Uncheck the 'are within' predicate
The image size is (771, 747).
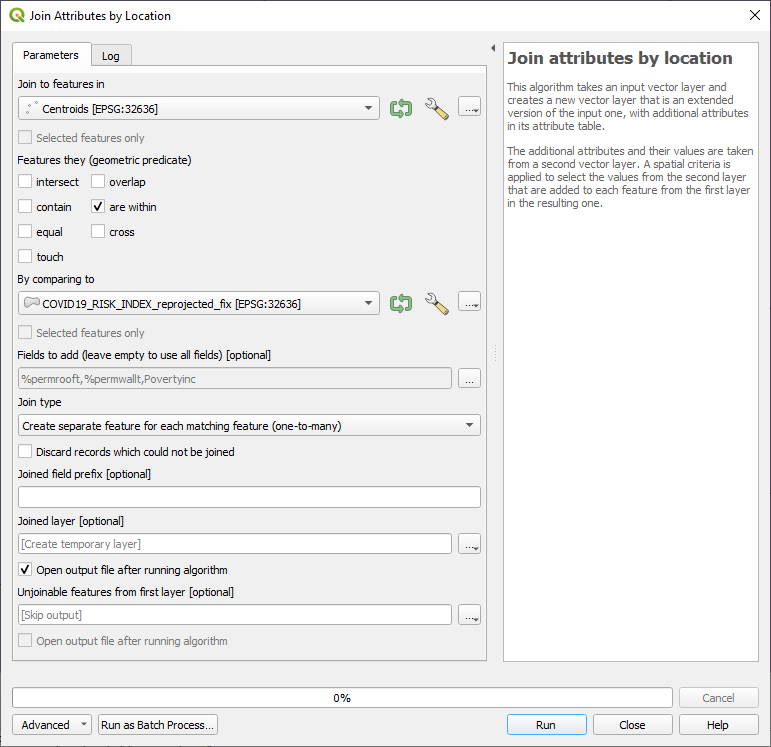[98, 207]
